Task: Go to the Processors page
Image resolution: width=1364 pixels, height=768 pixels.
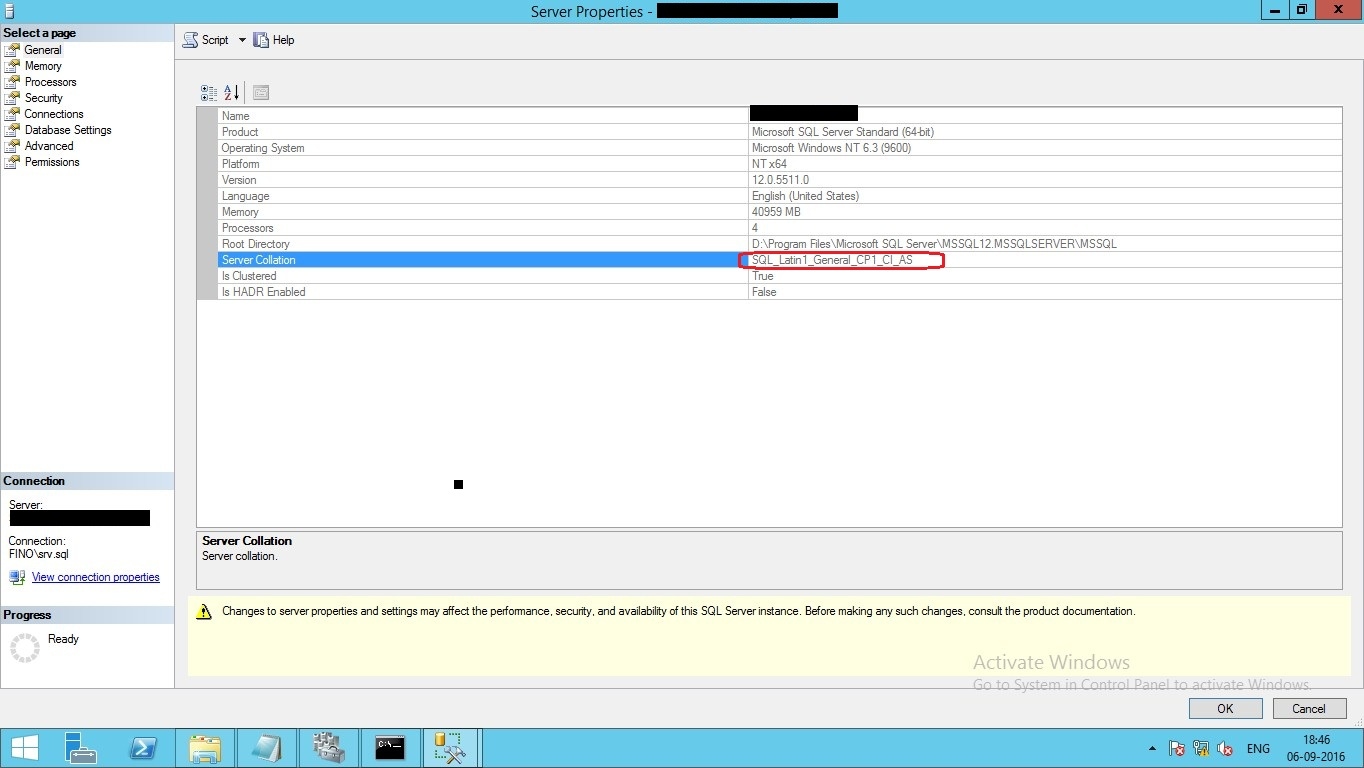Action: point(50,82)
